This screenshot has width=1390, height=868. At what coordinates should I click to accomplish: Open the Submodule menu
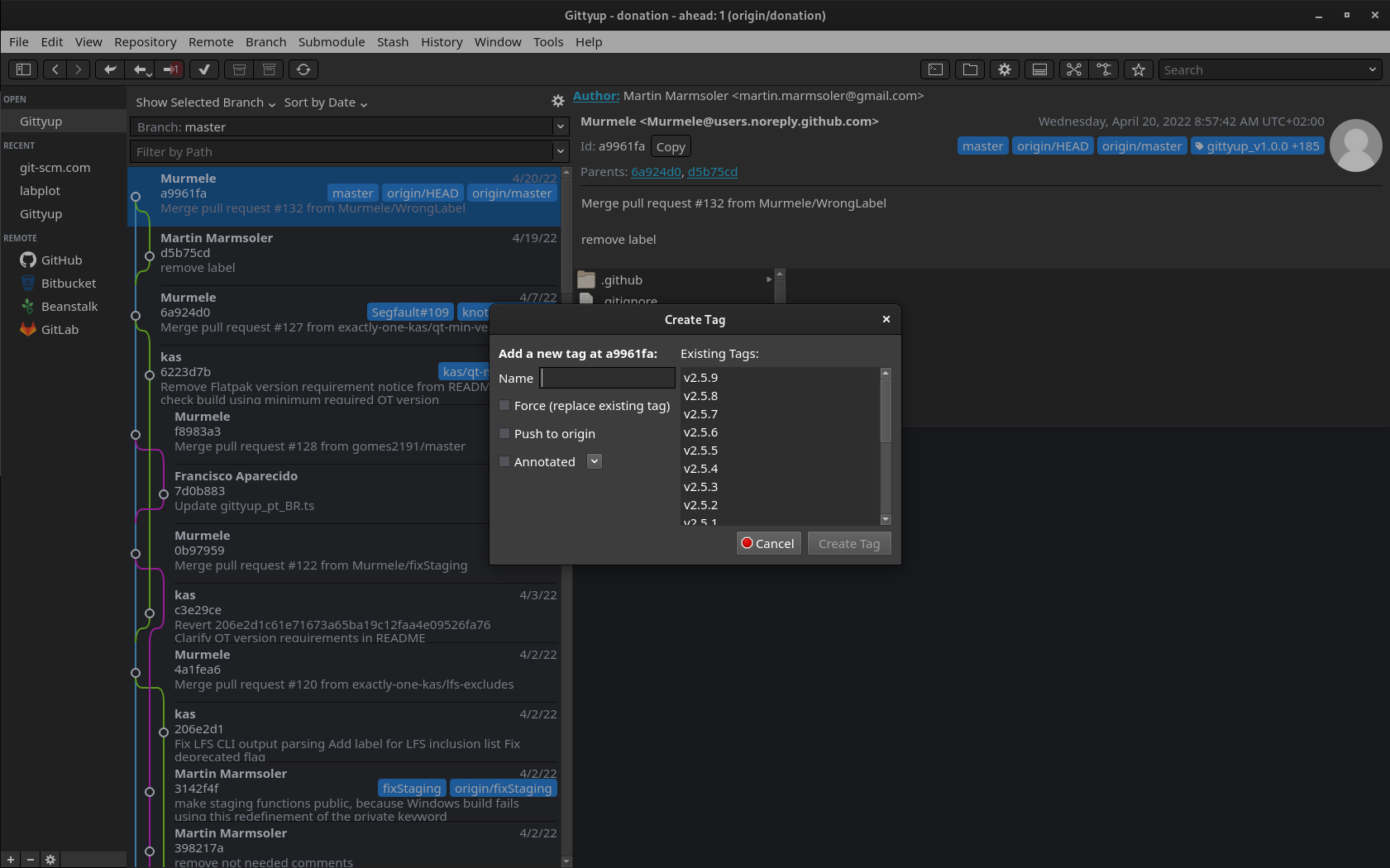click(332, 41)
